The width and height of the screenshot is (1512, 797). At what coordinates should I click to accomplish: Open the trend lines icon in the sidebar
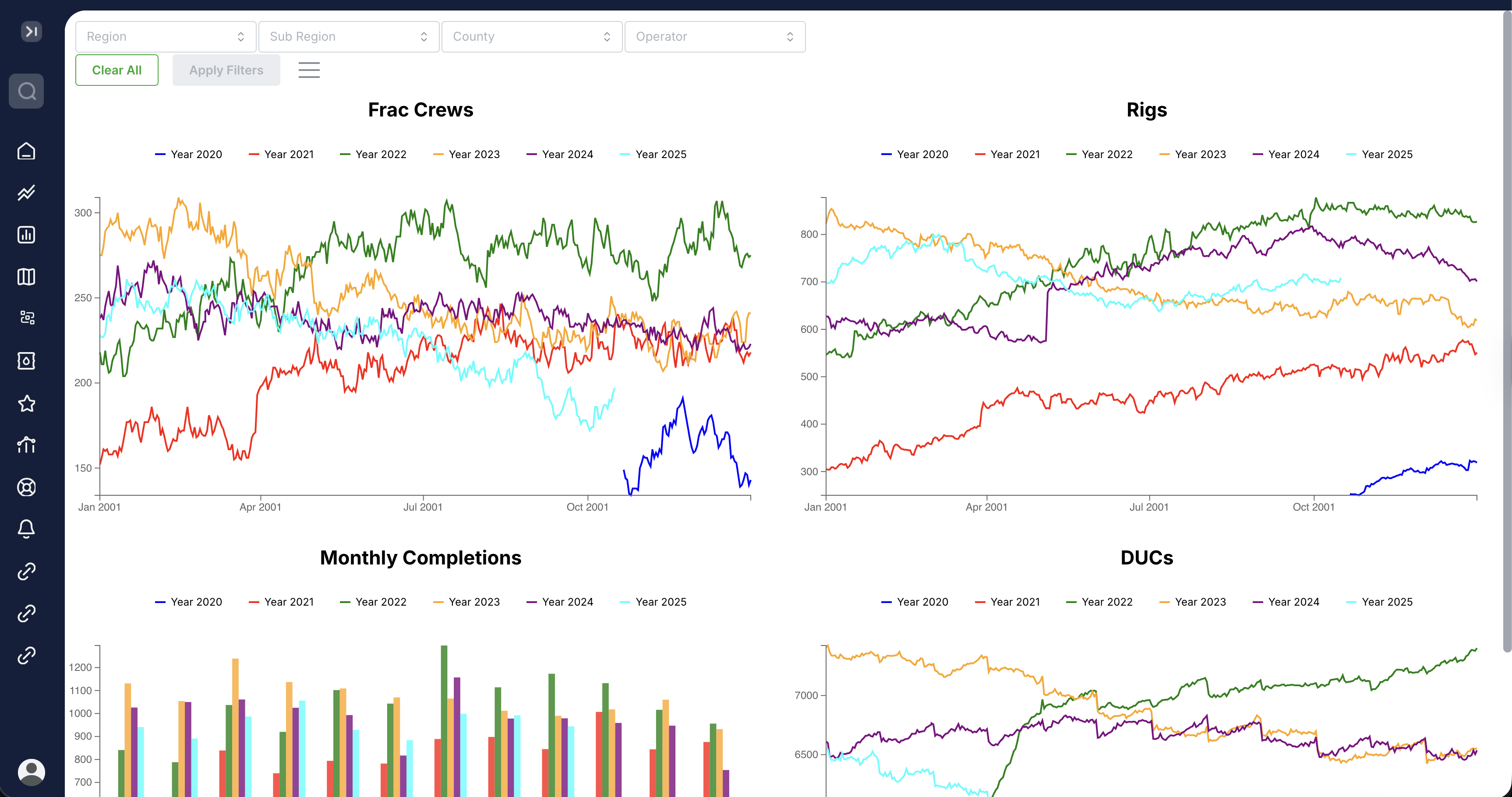click(x=26, y=193)
